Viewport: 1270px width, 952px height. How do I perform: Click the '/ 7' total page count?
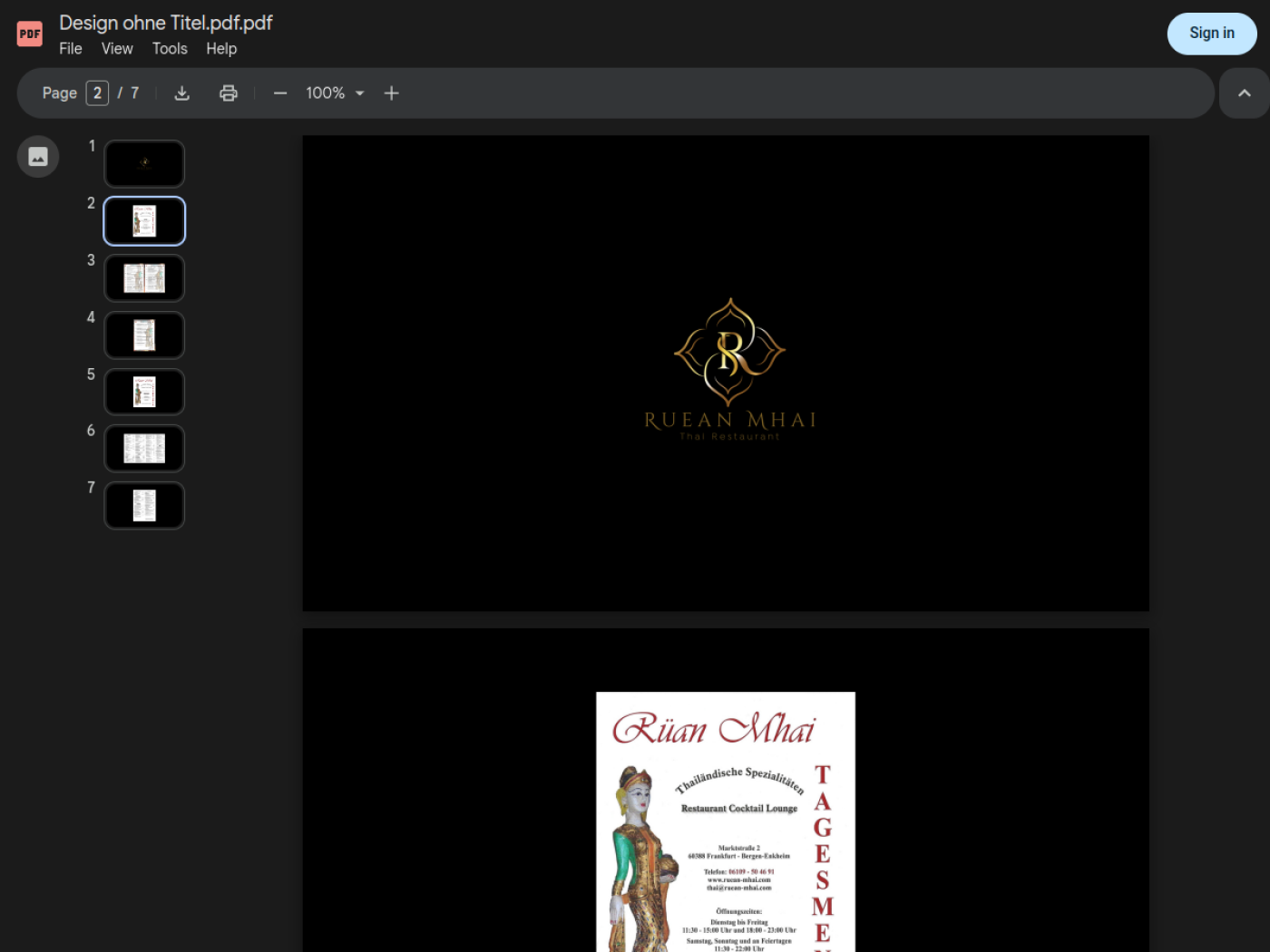pyautogui.click(x=128, y=93)
